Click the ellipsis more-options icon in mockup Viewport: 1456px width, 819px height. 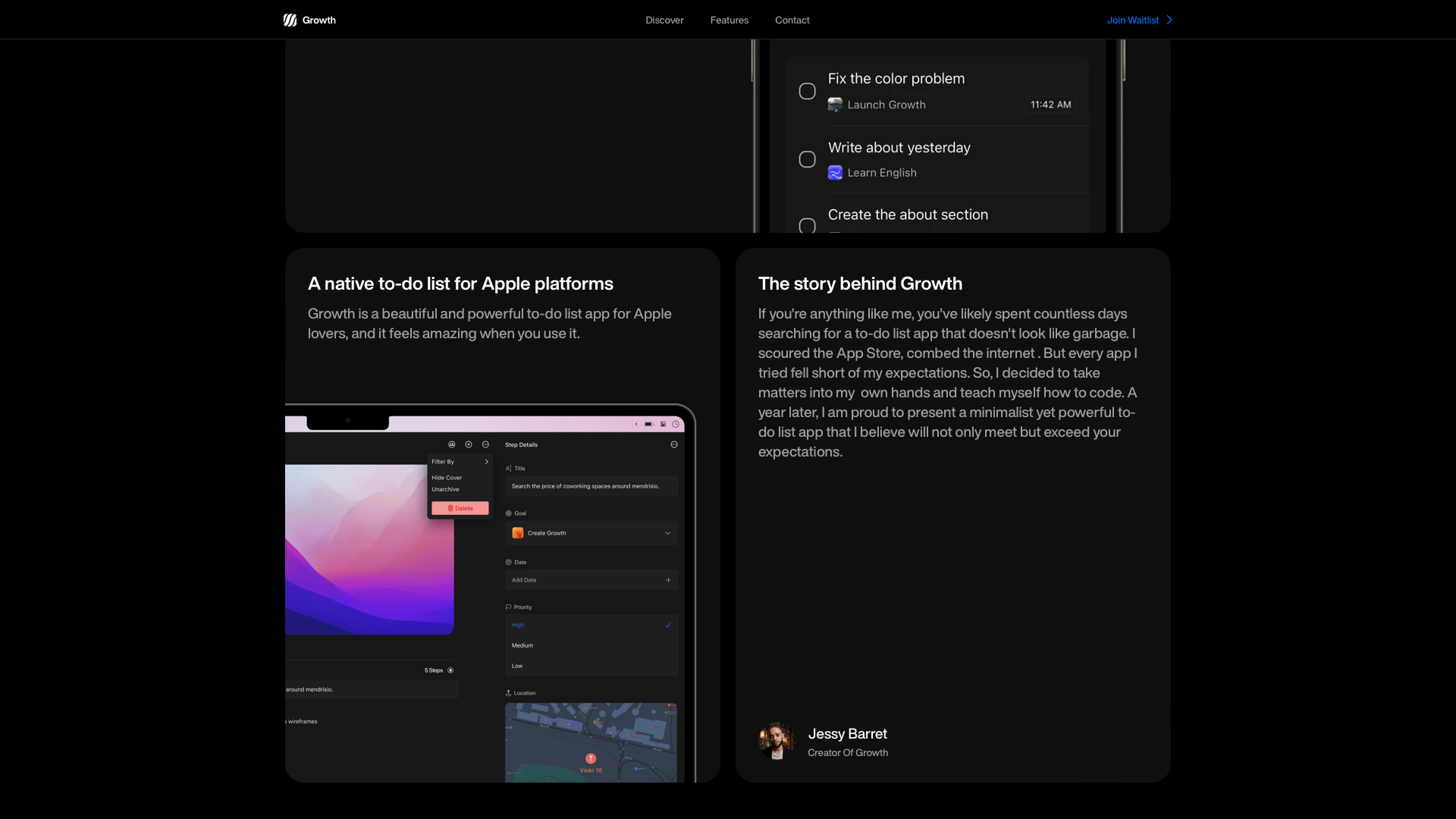click(485, 444)
